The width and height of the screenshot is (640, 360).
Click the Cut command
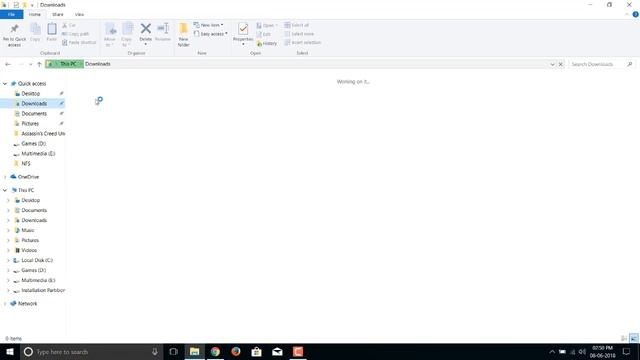click(69, 25)
